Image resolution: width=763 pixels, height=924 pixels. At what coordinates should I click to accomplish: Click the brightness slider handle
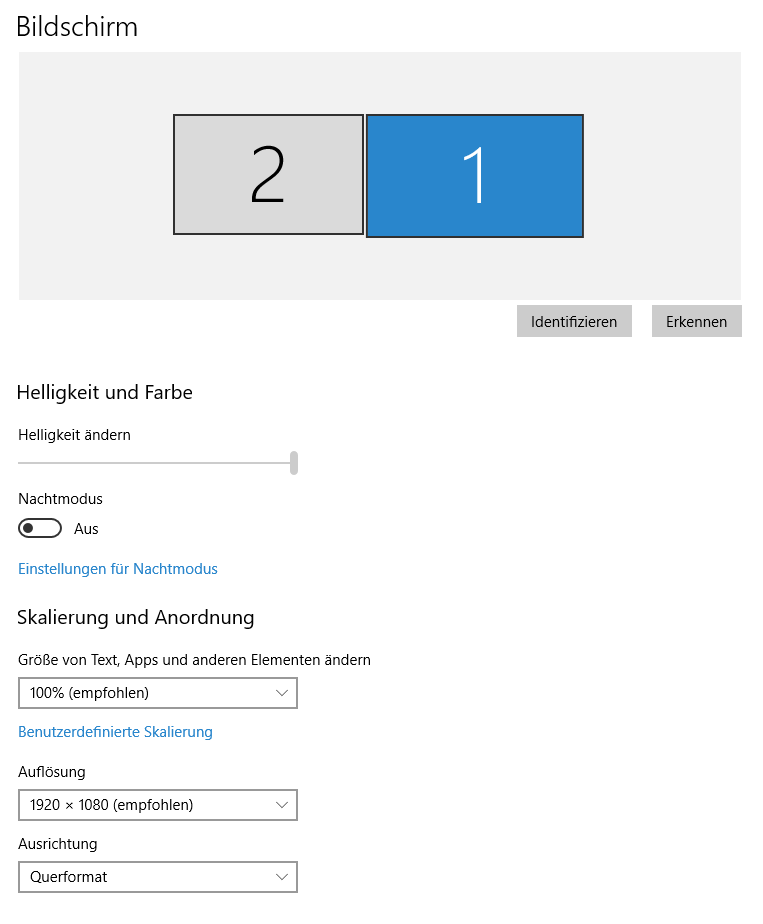coord(294,463)
